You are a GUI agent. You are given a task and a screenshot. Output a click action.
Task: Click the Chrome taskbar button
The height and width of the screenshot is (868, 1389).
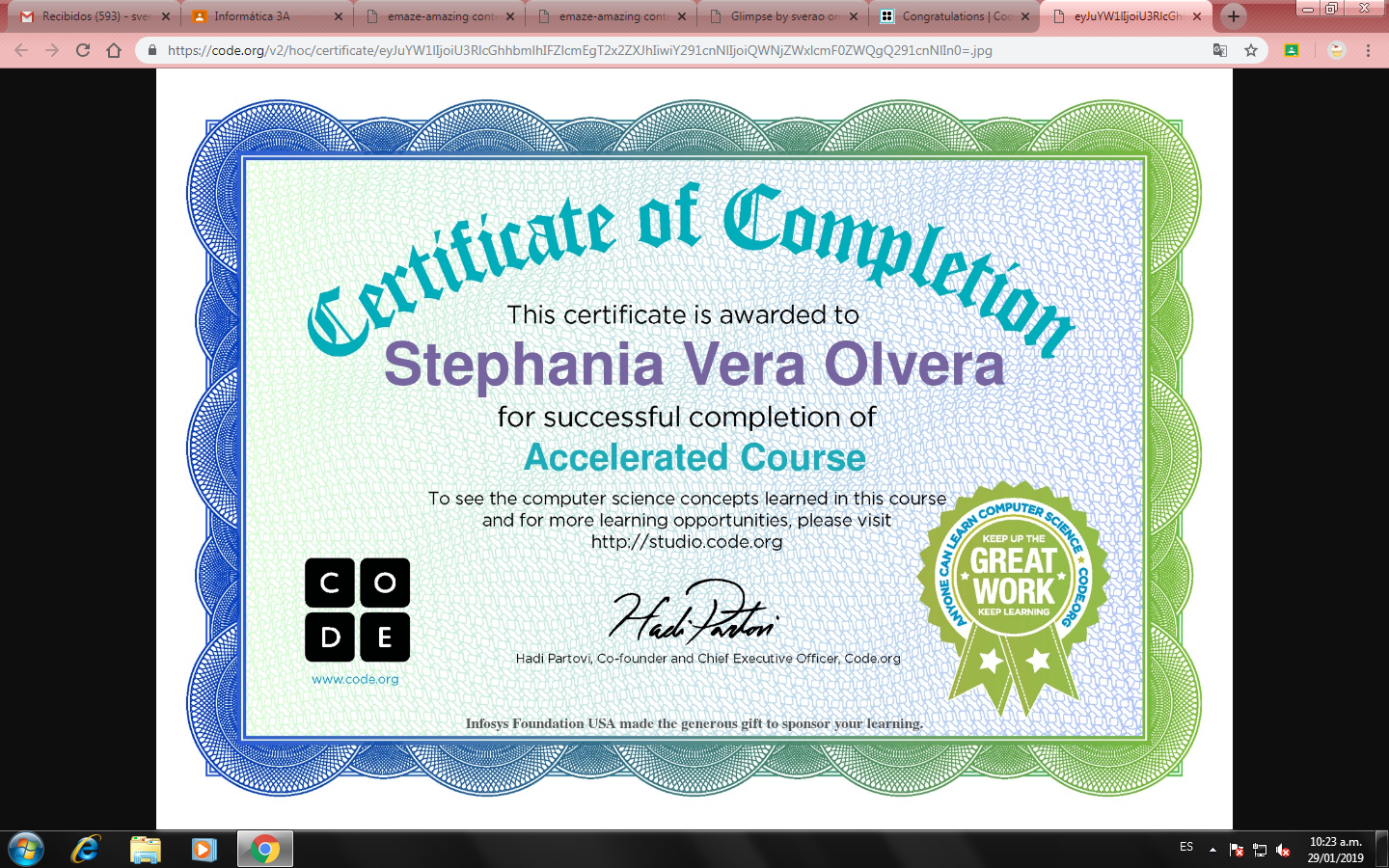click(x=264, y=850)
